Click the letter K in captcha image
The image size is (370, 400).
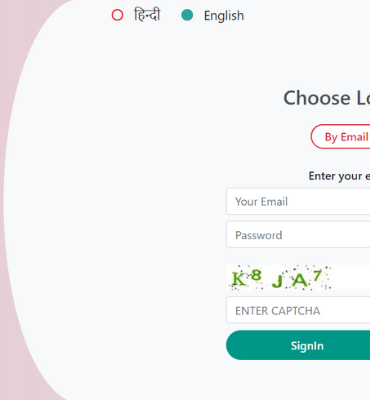click(x=239, y=279)
